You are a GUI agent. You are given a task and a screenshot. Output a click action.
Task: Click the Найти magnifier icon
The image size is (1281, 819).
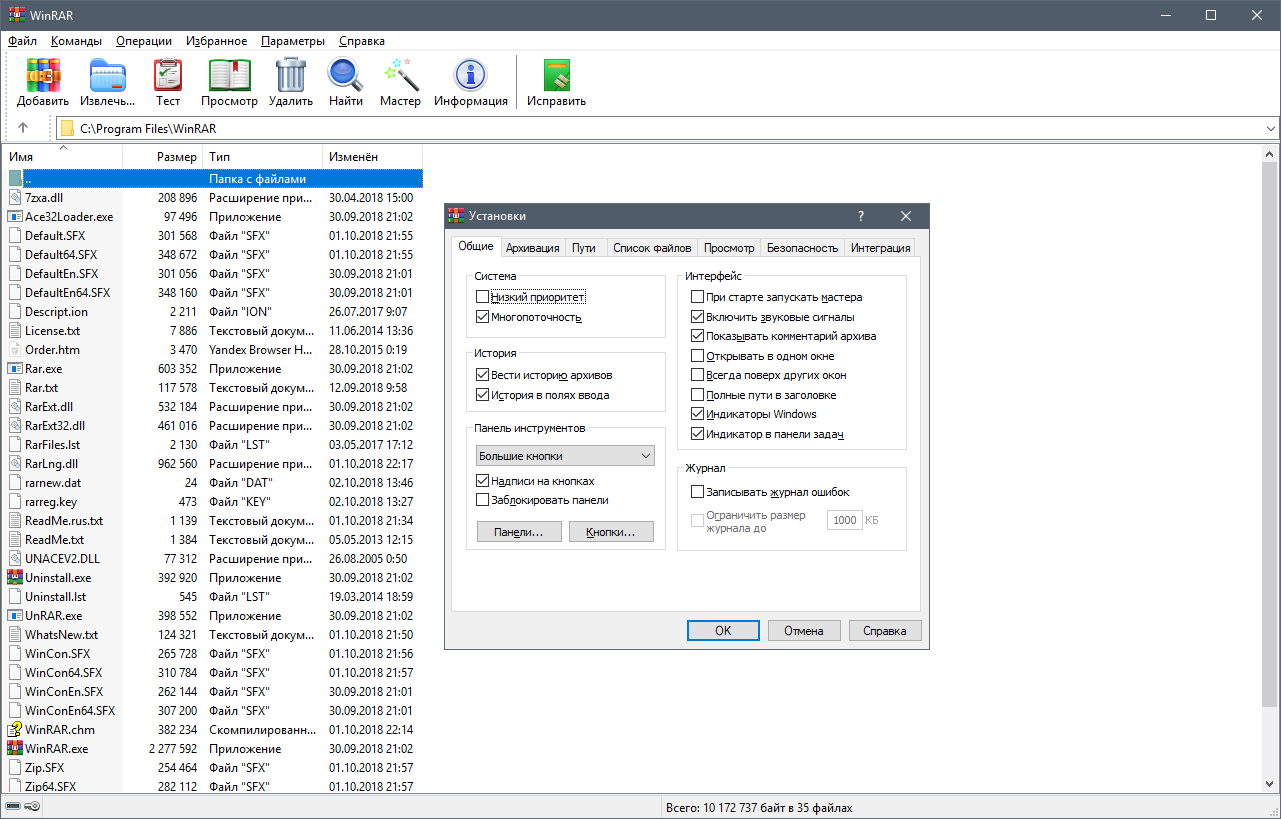pos(345,75)
